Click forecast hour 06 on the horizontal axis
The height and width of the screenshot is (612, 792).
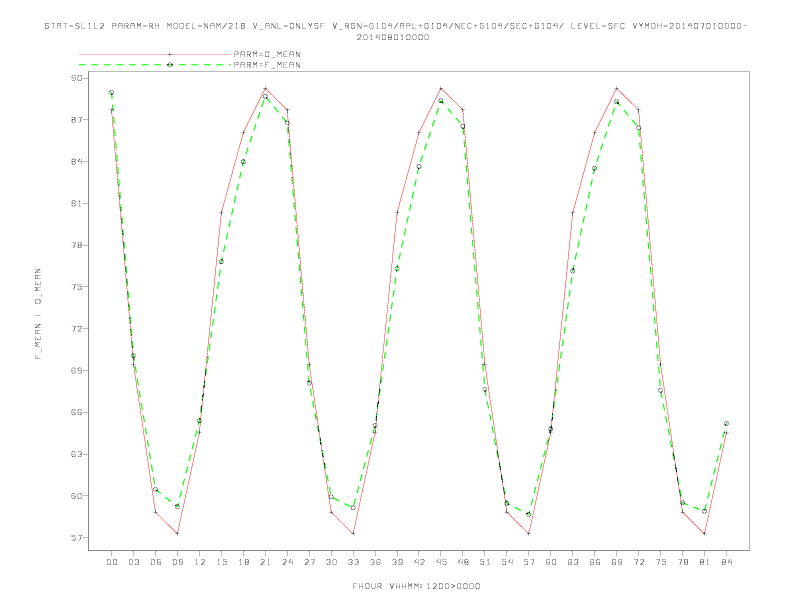click(156, 562)
